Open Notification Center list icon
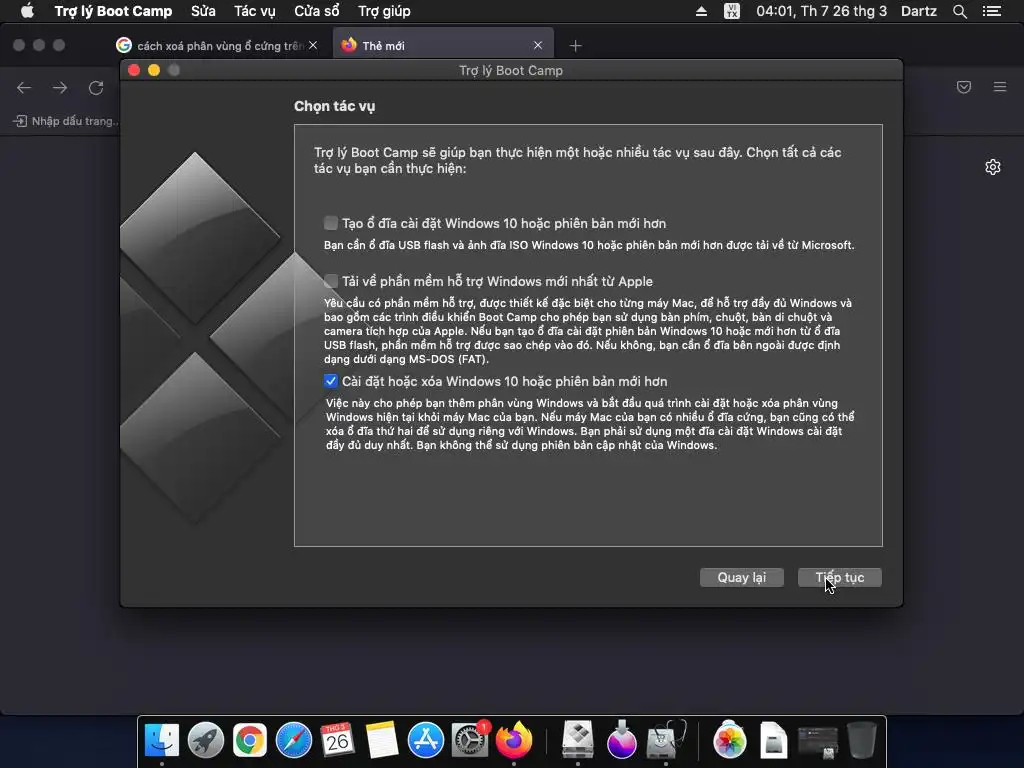The image size is (1024, 768). 992,11
